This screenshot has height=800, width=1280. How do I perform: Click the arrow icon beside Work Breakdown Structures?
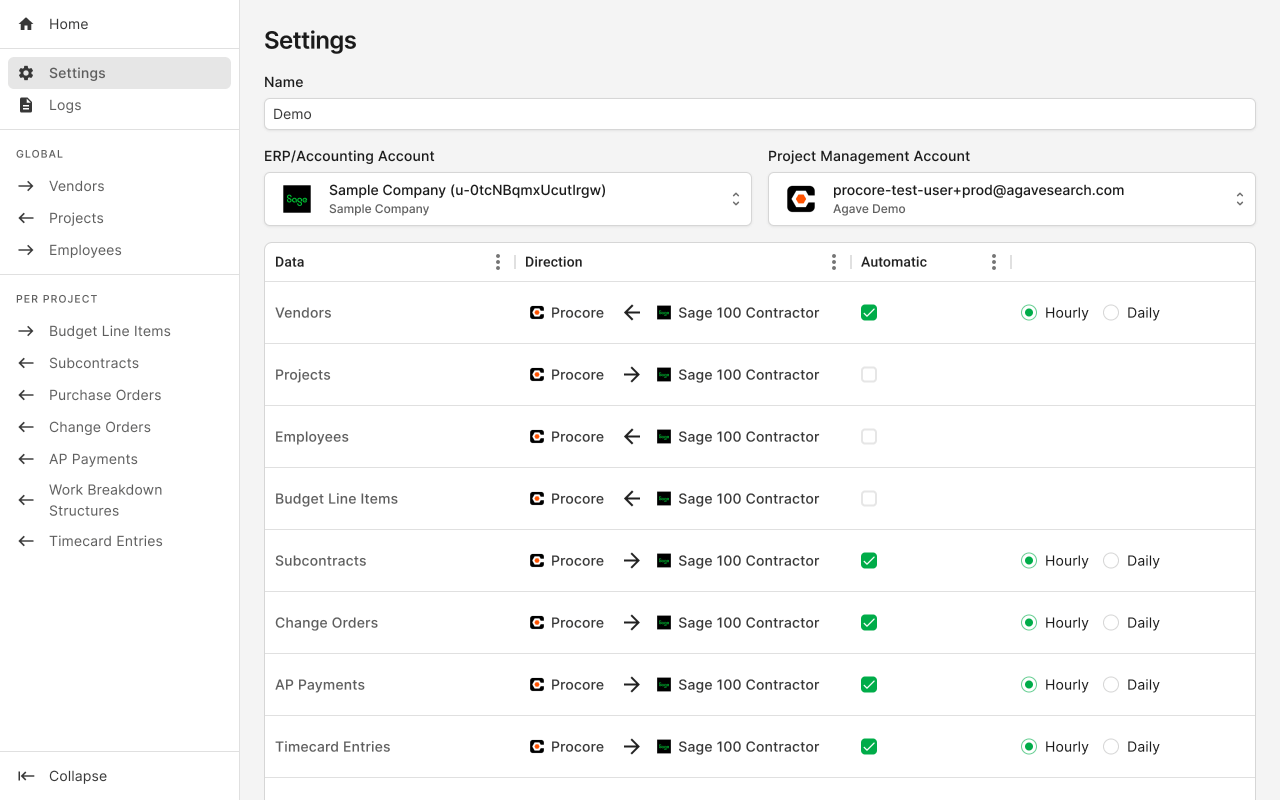point(26,500)
